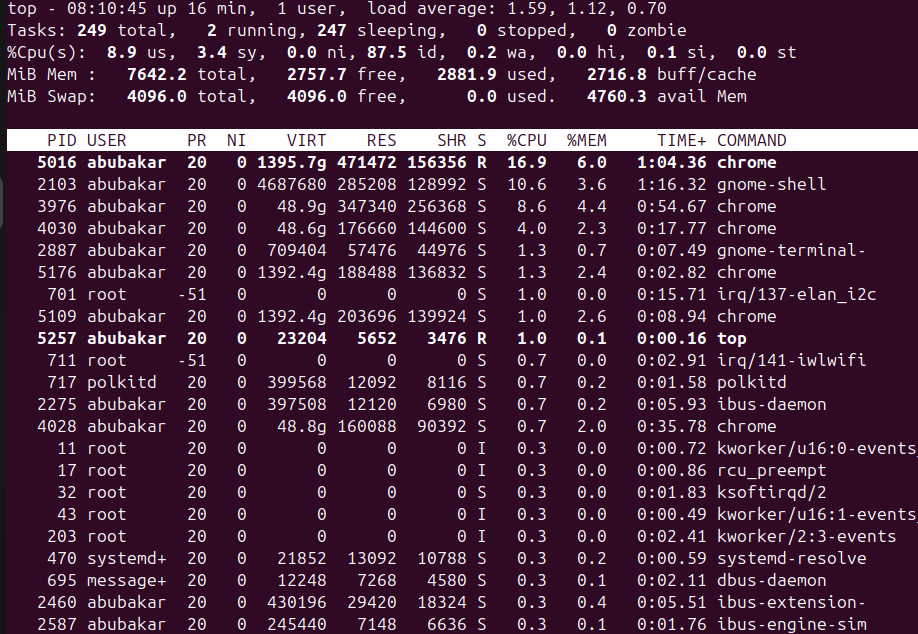This screenshot has width=918, height=634.
Task: Select the 4760.3 avail Mem value
Action: point(616,97)
